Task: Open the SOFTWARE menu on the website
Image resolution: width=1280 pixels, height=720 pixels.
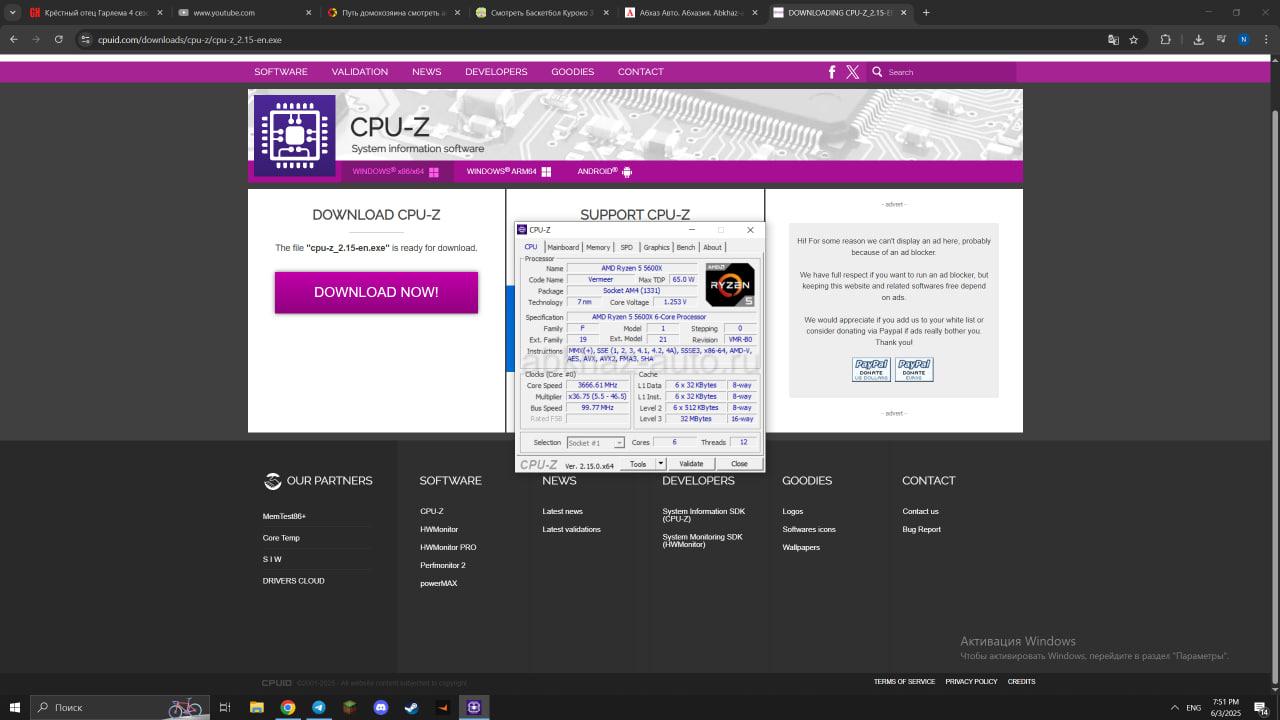Action: coord(281,72)
